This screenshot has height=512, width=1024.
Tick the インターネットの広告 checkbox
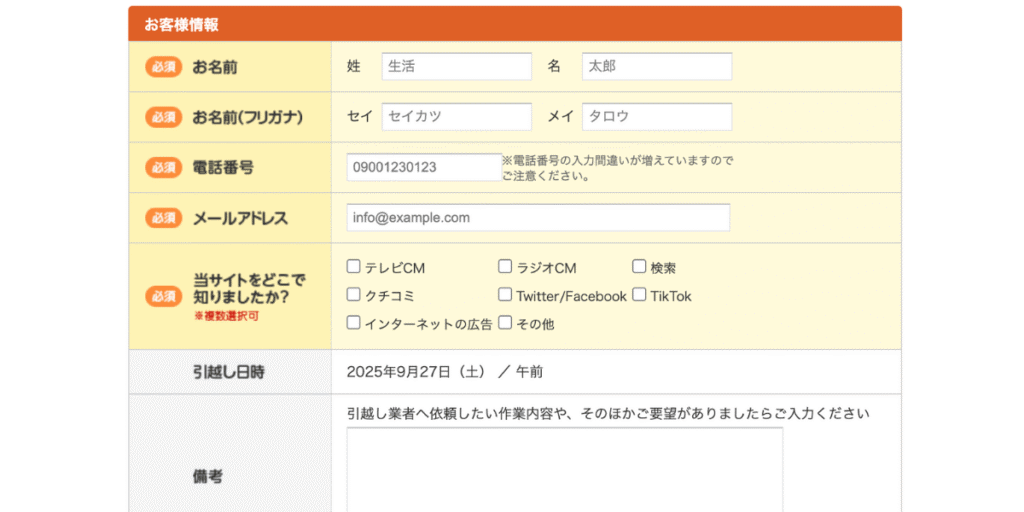[353, 323]
